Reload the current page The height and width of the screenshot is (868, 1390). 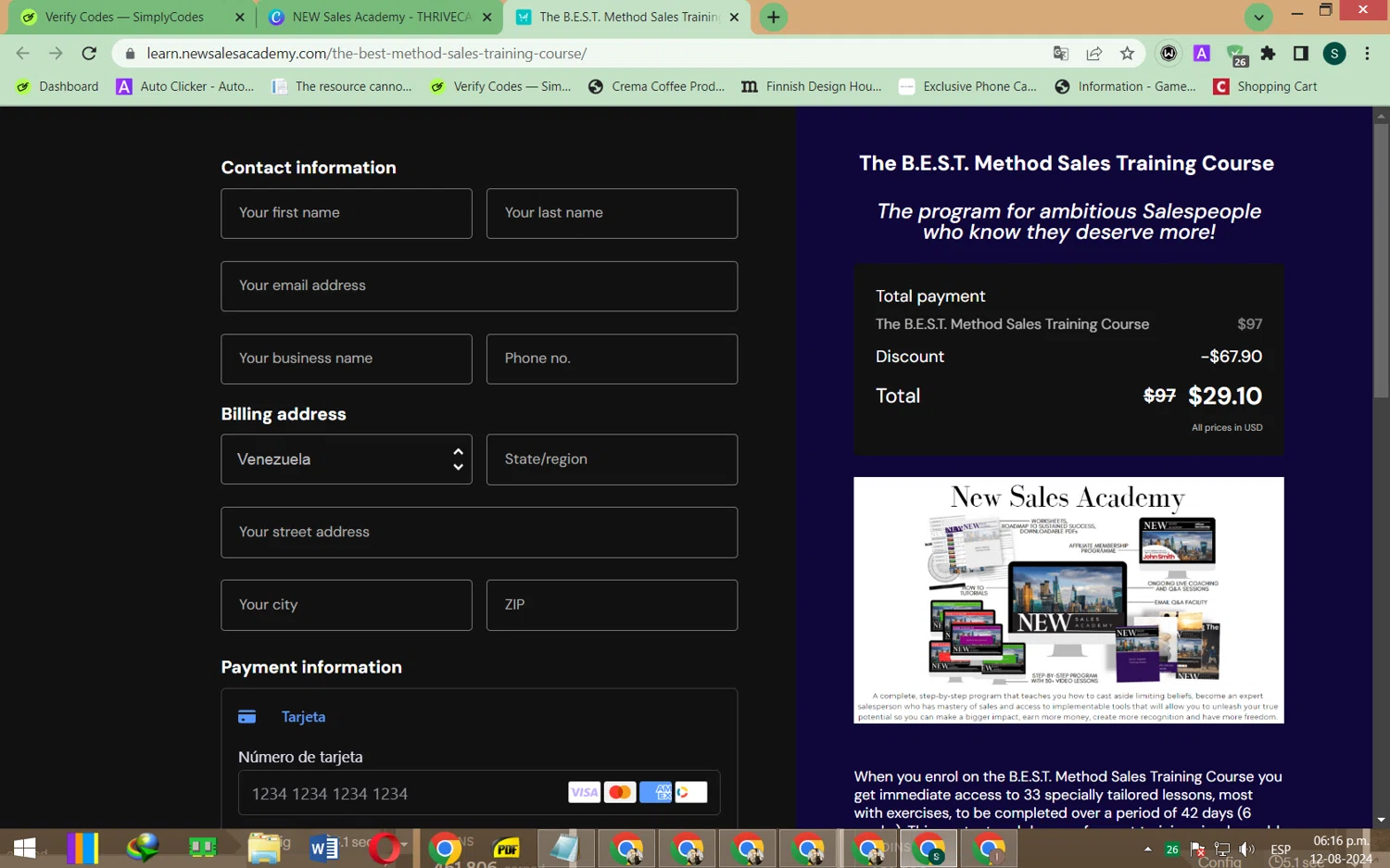[89, 54]
